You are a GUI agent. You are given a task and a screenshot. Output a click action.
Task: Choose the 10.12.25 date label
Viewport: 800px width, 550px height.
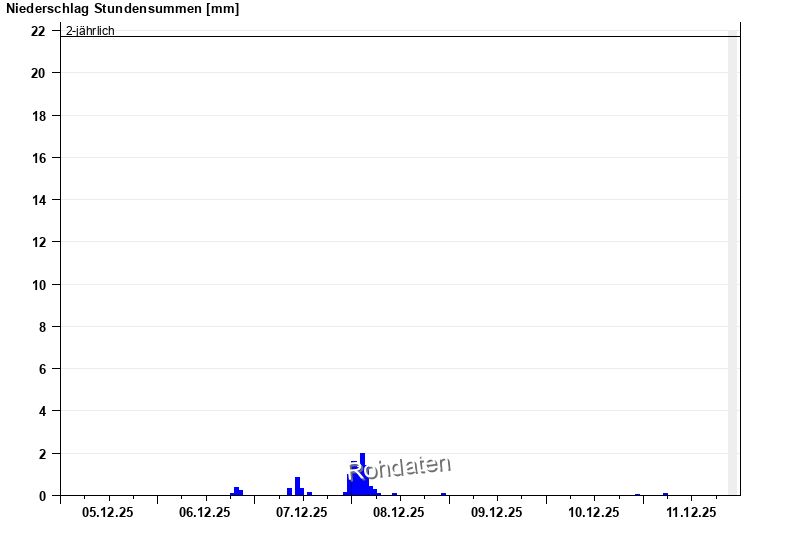coord(594,513)
